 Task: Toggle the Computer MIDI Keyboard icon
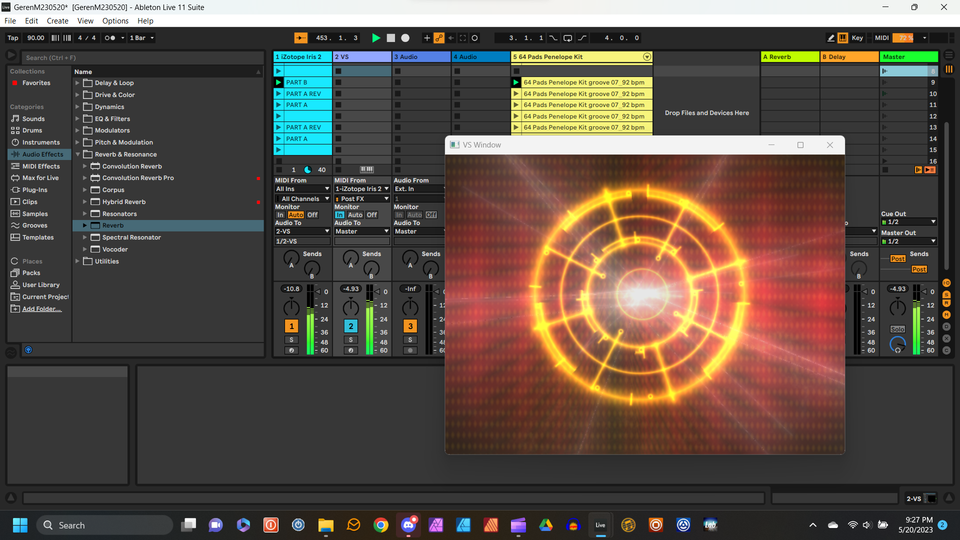click(x=843, y=38)
